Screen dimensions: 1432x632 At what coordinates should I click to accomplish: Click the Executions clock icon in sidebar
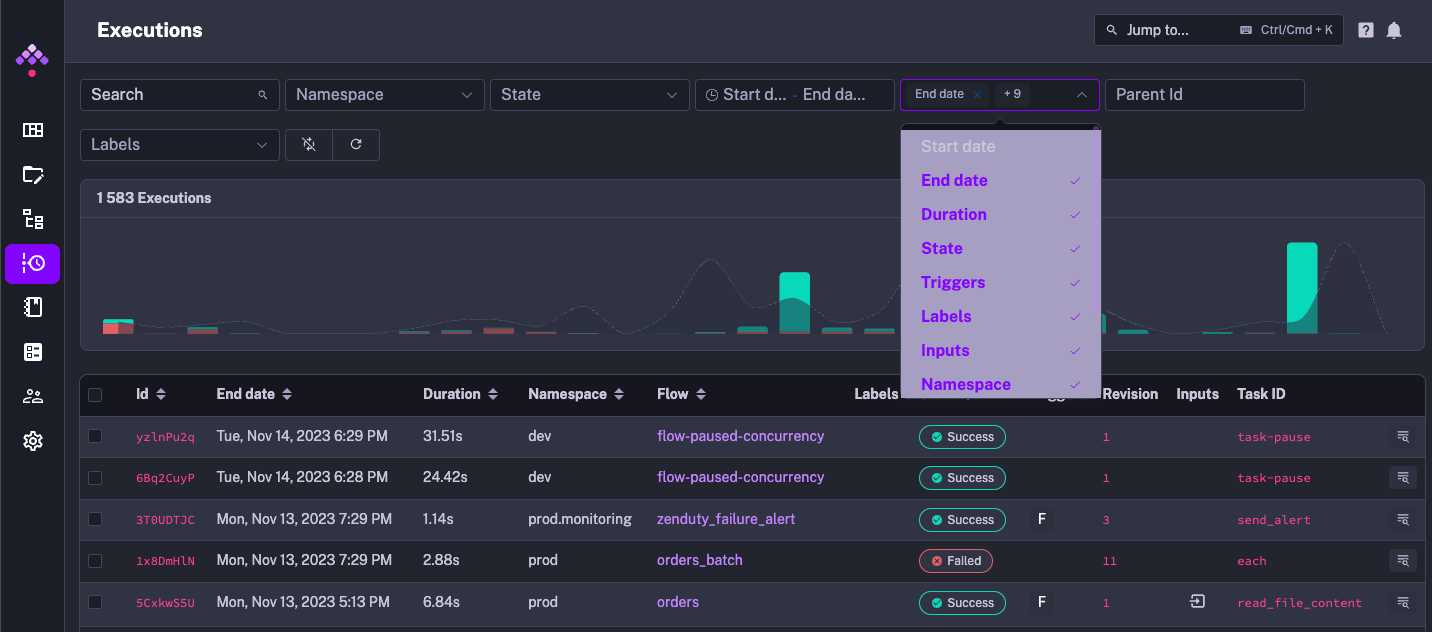[32, 264]
